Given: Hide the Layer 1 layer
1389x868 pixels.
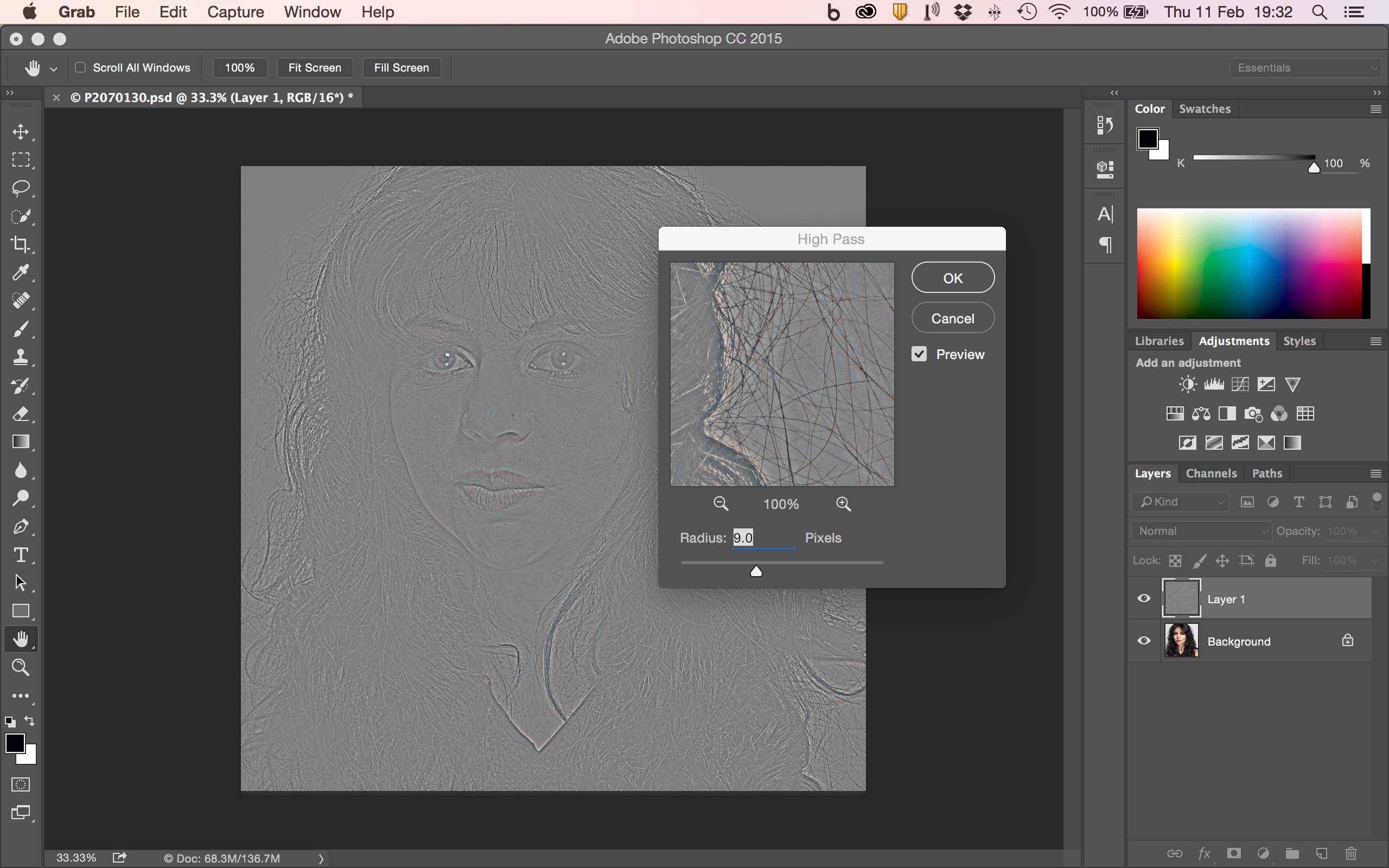Looking at the screenshot, I should (1143, 599).
